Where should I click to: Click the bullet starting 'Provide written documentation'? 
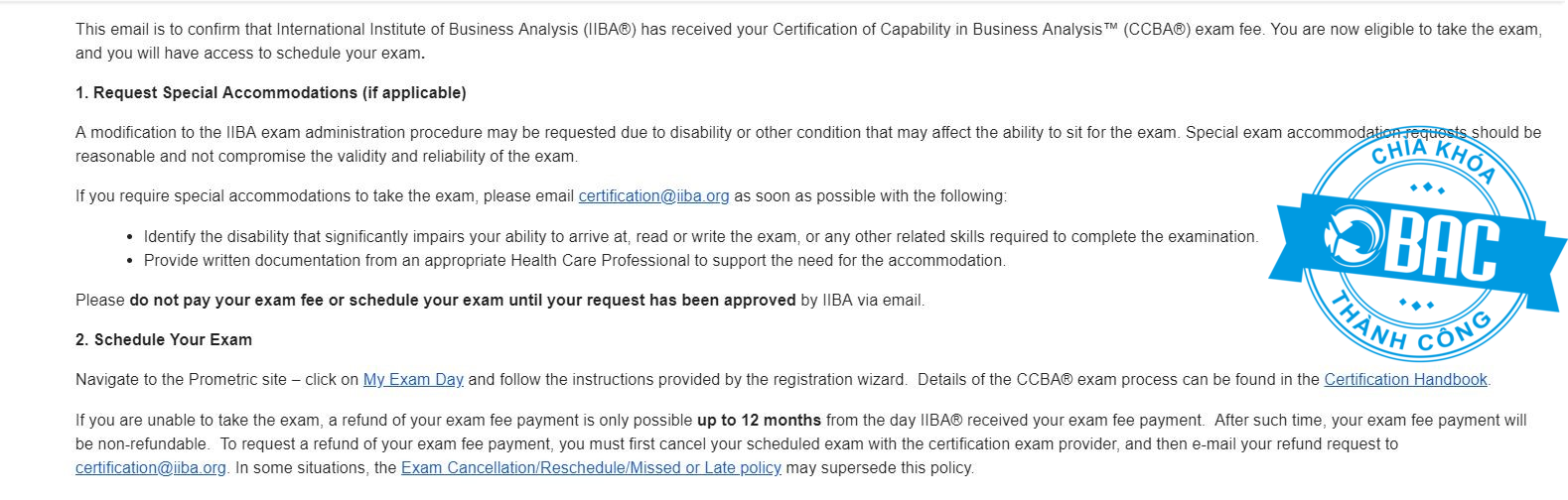coord(574,261)
